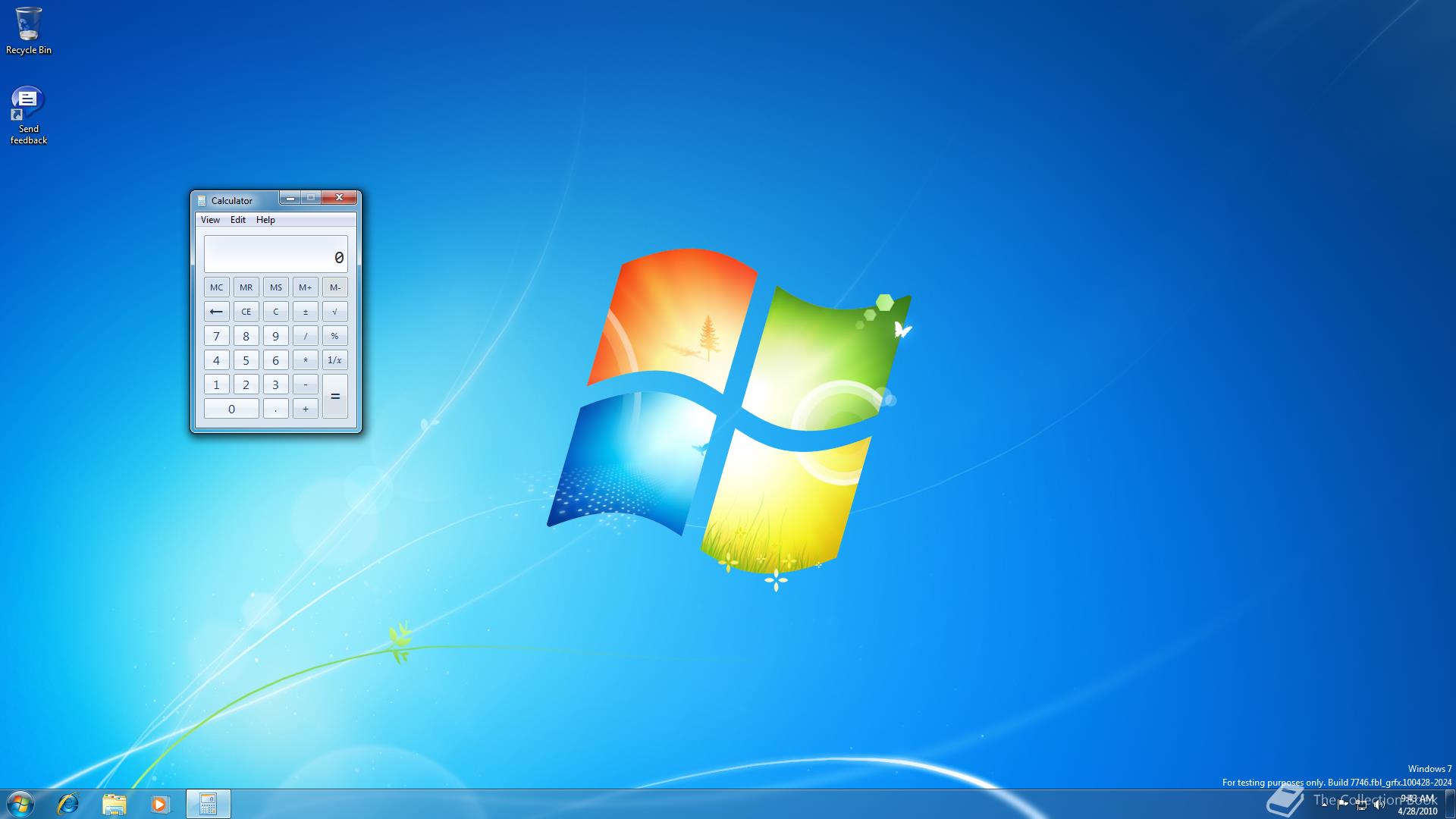Click the digit 5 key
This screenshot has width=1456, height=819.
click(246, 360)
